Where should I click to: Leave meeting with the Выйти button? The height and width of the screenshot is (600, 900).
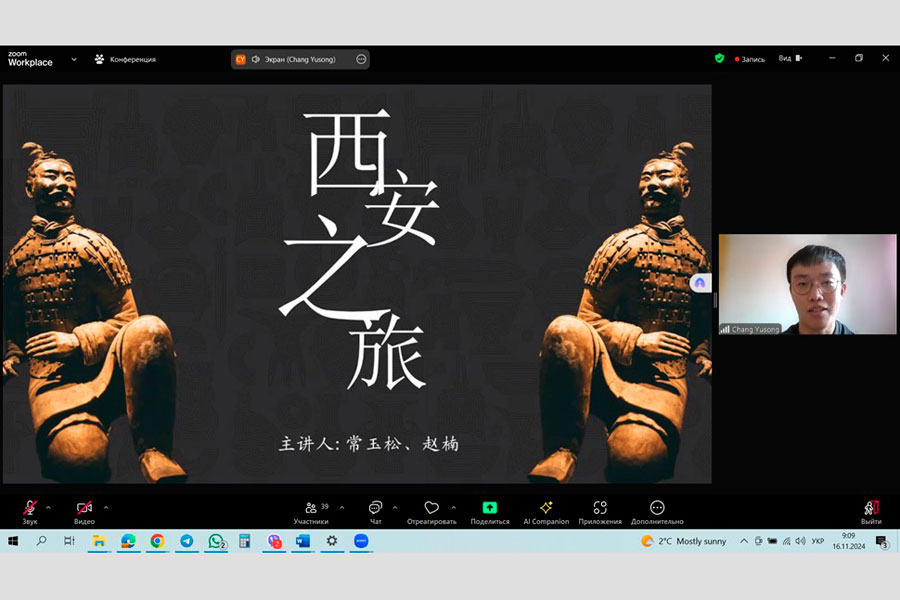pyautogui.click(x=871, y=512)
